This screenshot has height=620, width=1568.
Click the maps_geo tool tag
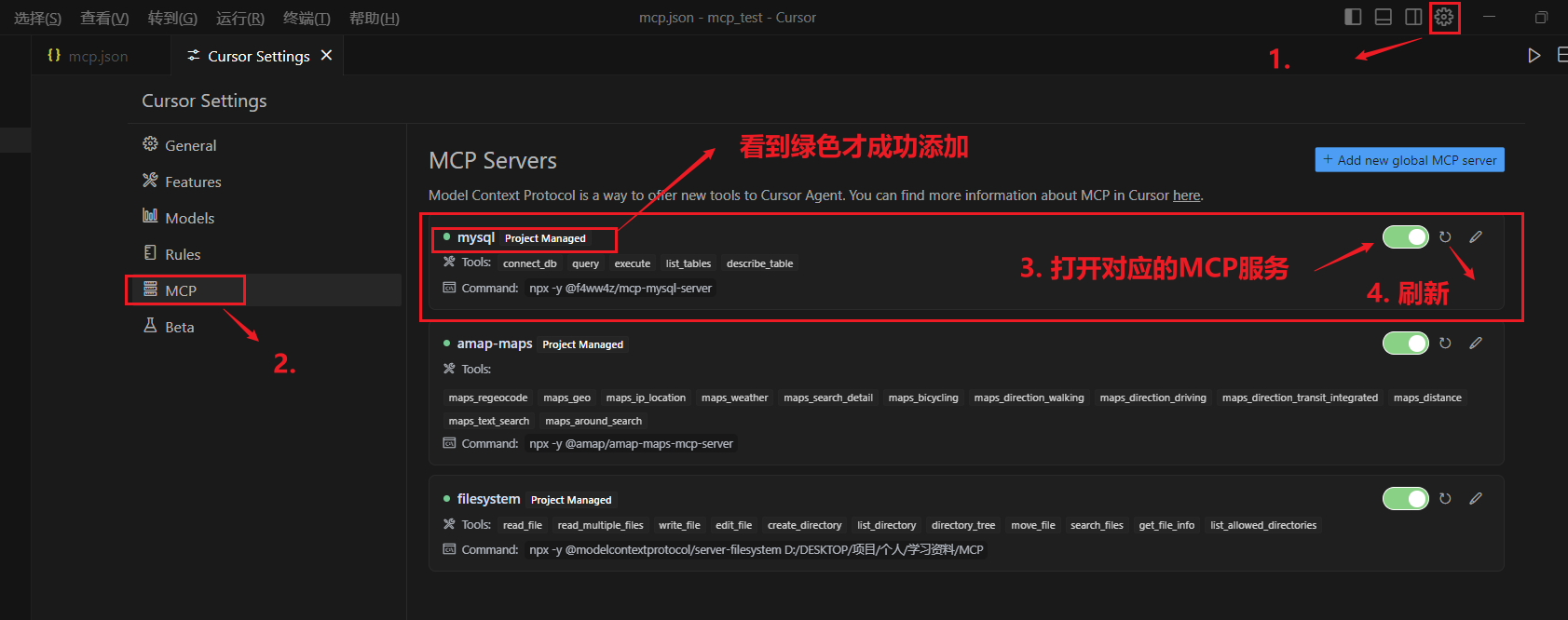[567, 398]
